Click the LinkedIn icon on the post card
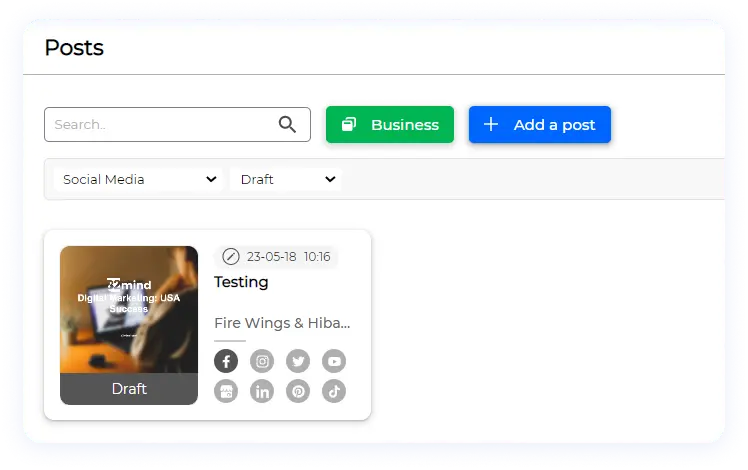This screenshot has width=748, height=470. (262, 391)
